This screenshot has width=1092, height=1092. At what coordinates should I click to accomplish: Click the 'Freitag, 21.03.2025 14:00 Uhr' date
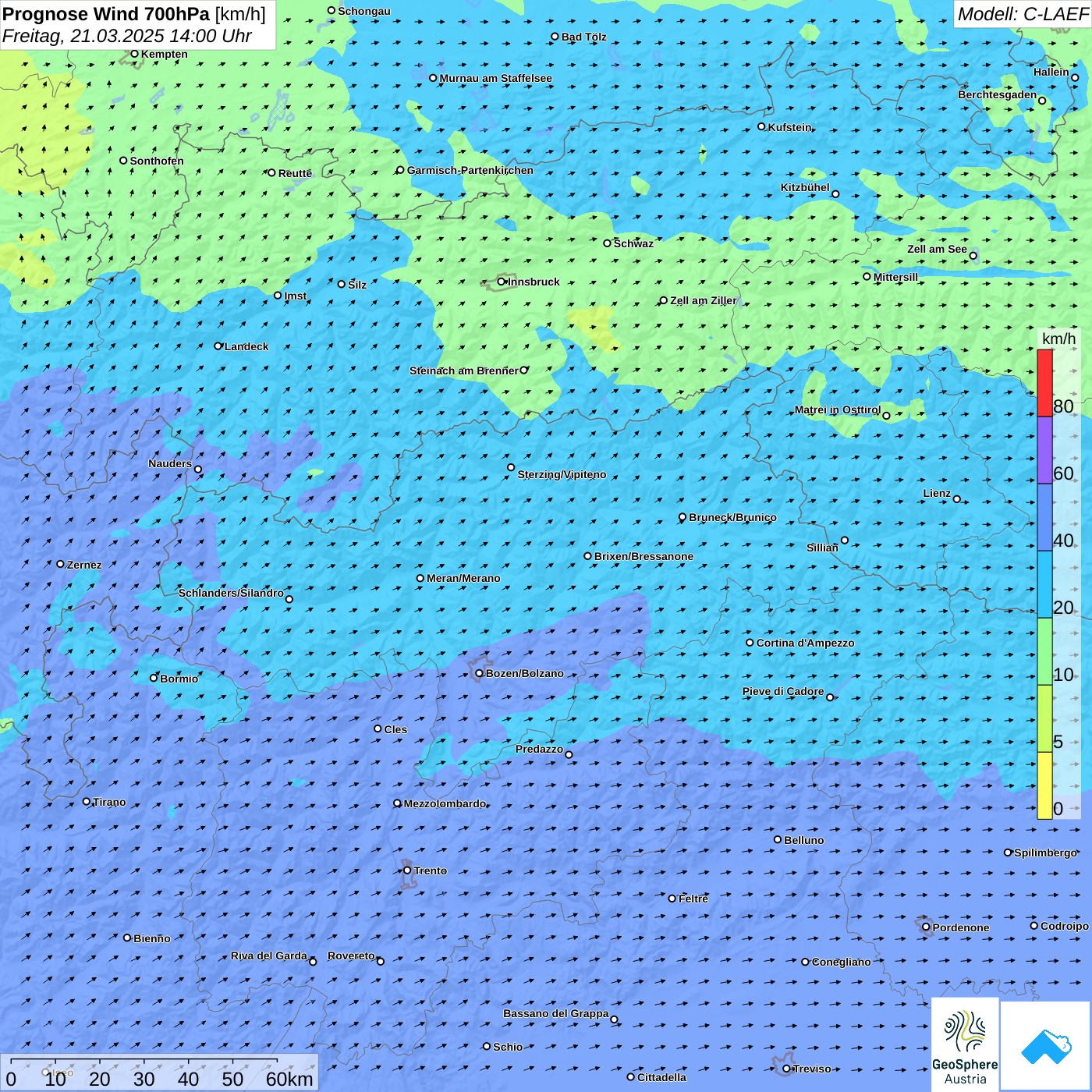[x=127, y=36]
